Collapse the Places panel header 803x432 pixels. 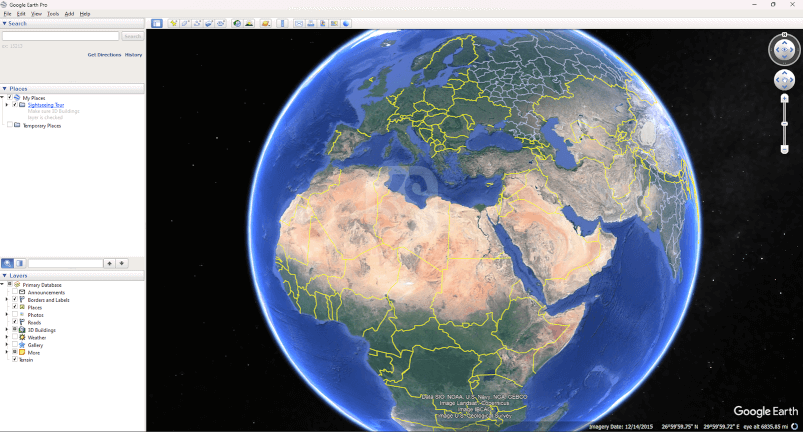point(72,89)
